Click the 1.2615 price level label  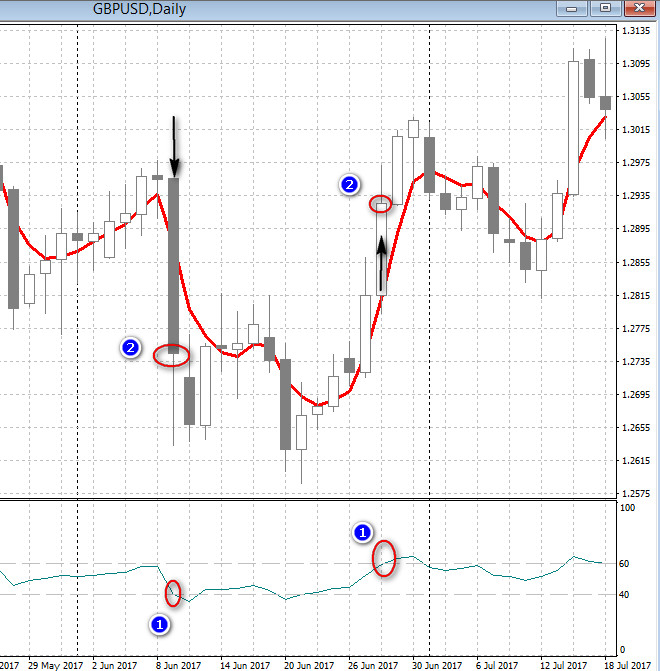636,461
